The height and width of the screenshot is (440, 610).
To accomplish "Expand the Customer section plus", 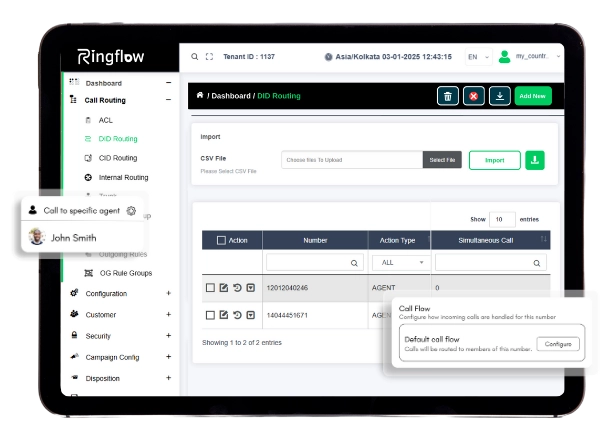I will point(168,314).
